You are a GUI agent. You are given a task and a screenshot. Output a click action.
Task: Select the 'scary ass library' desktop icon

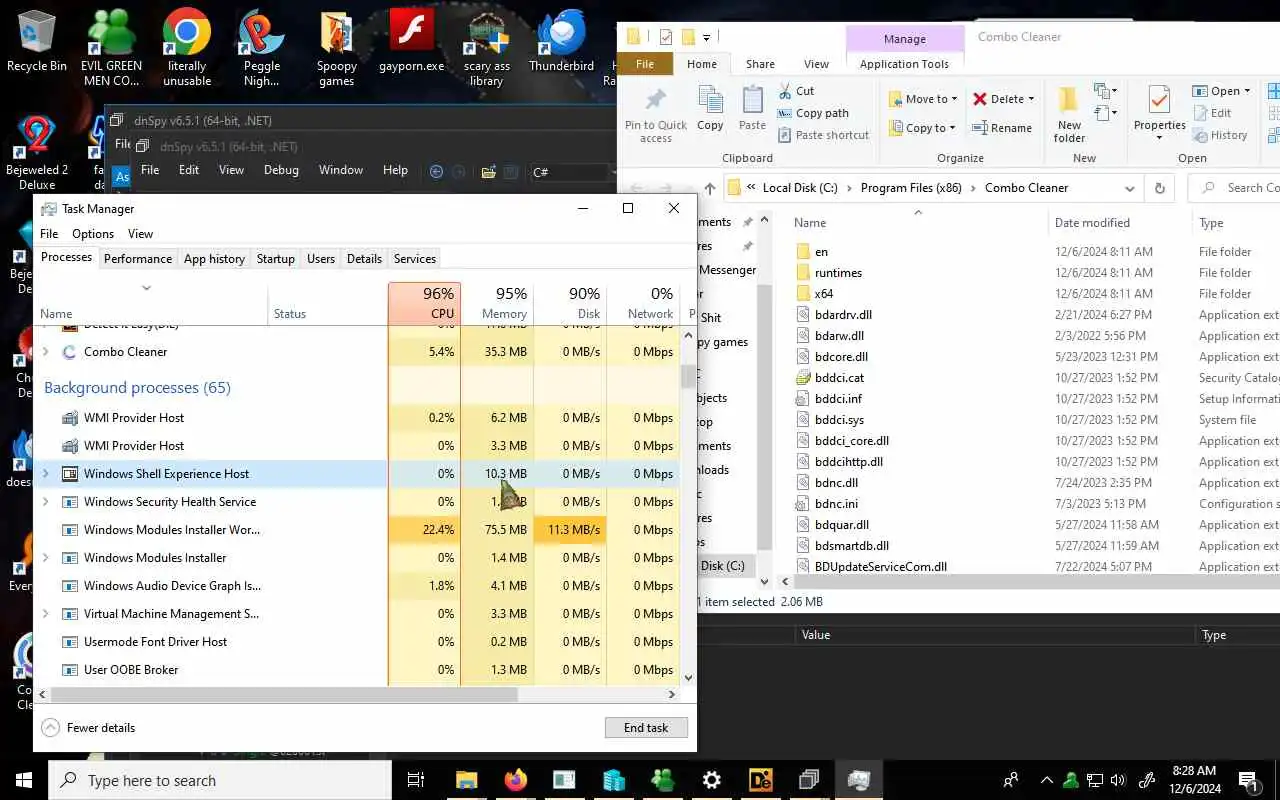487,47
